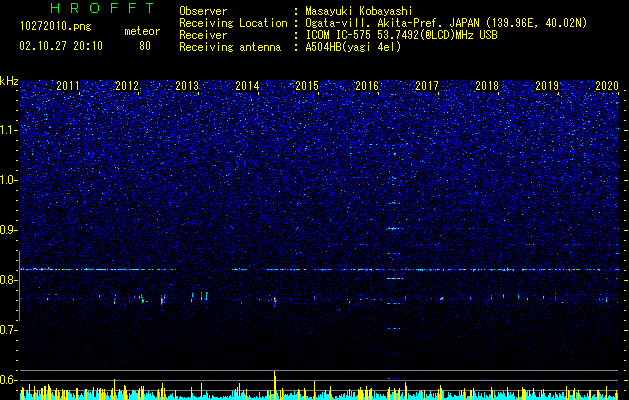
Task: Click the 2016 time marker
Action: pos(367,86)
